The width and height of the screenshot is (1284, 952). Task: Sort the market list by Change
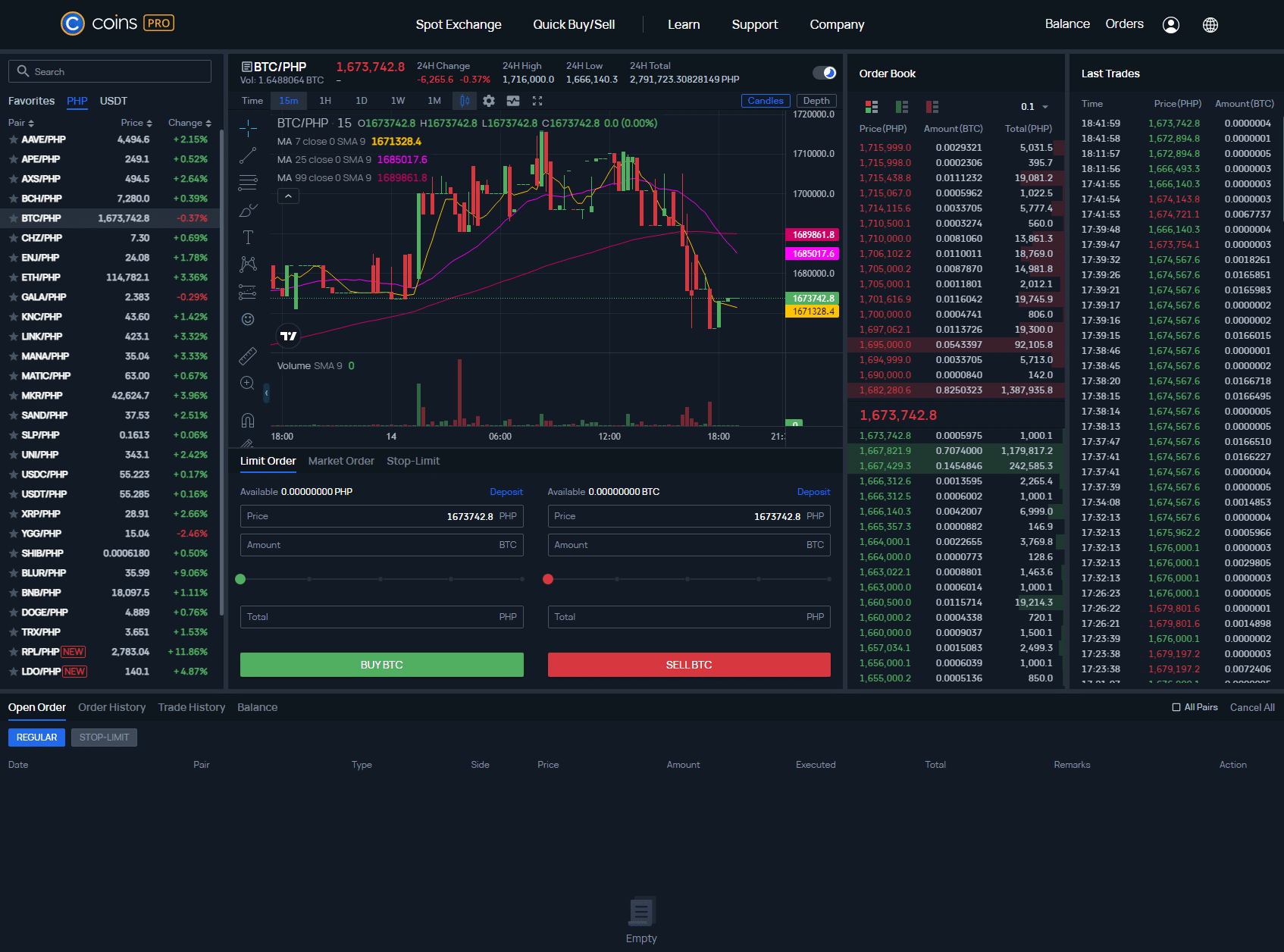[x=189, y=123]
